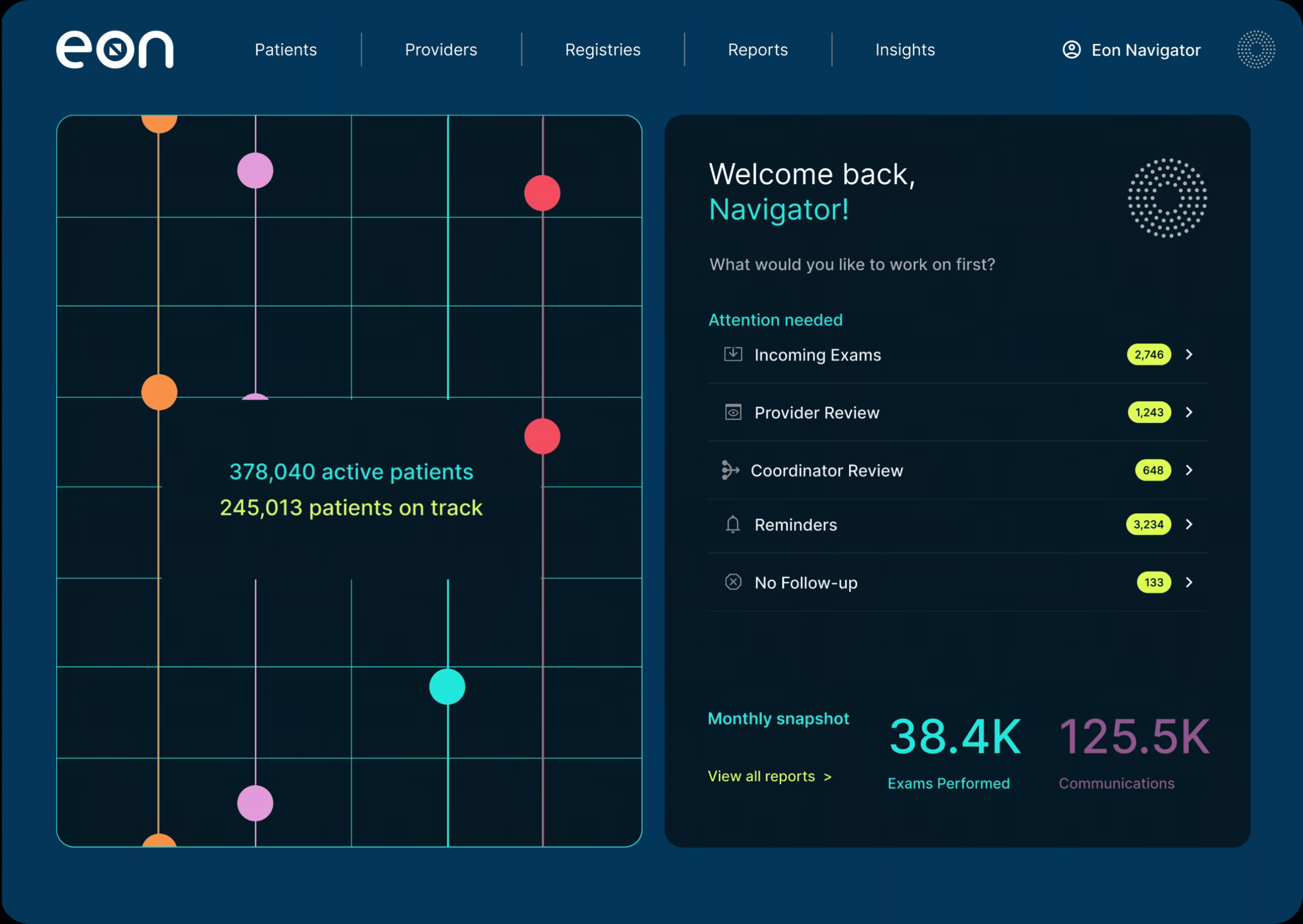Click the 2,746 Incoming Exams badge
Screen dimensions: 1303x924
pos(1148,354)
